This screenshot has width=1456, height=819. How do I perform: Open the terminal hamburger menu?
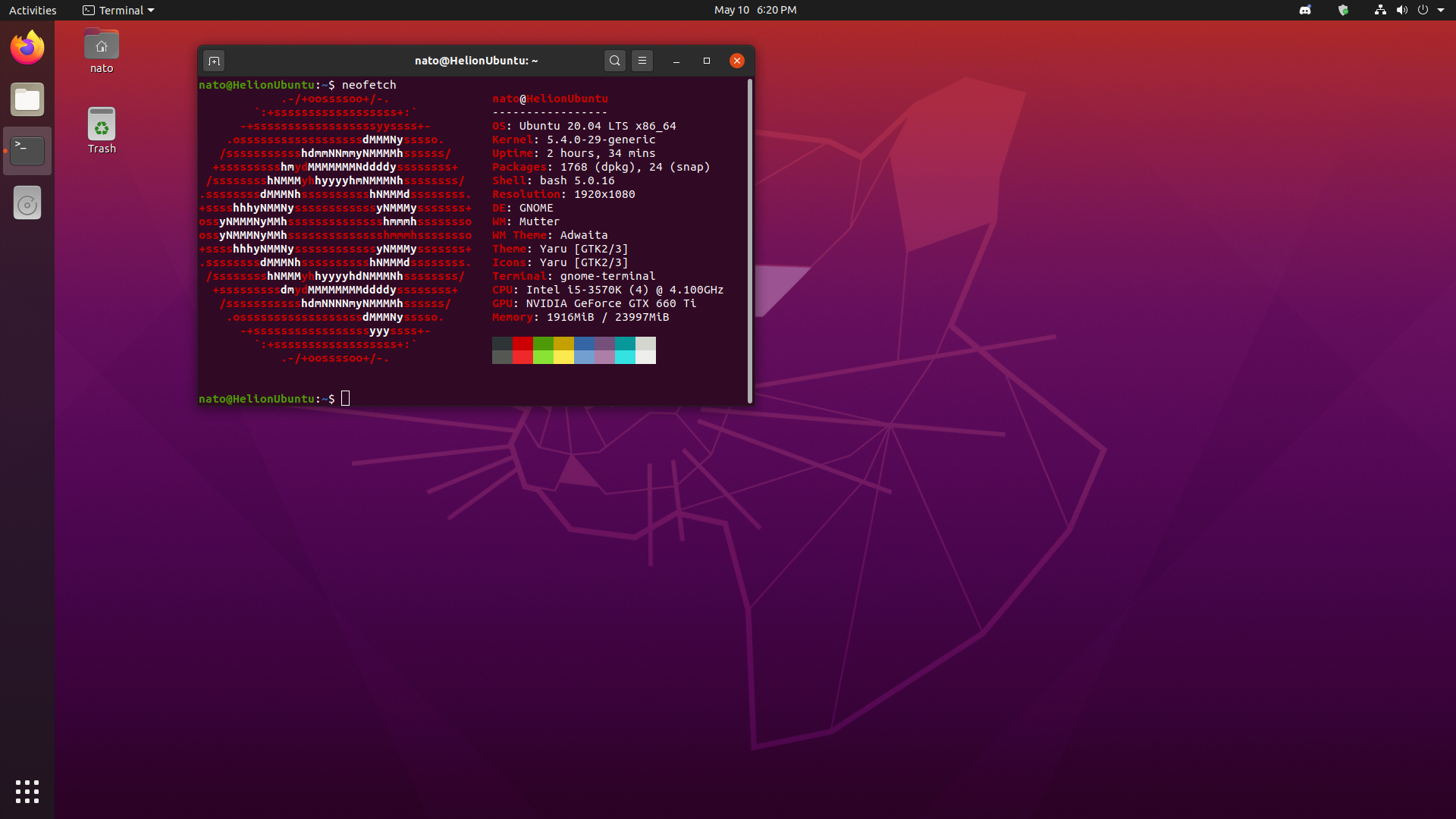pos(642,61)
